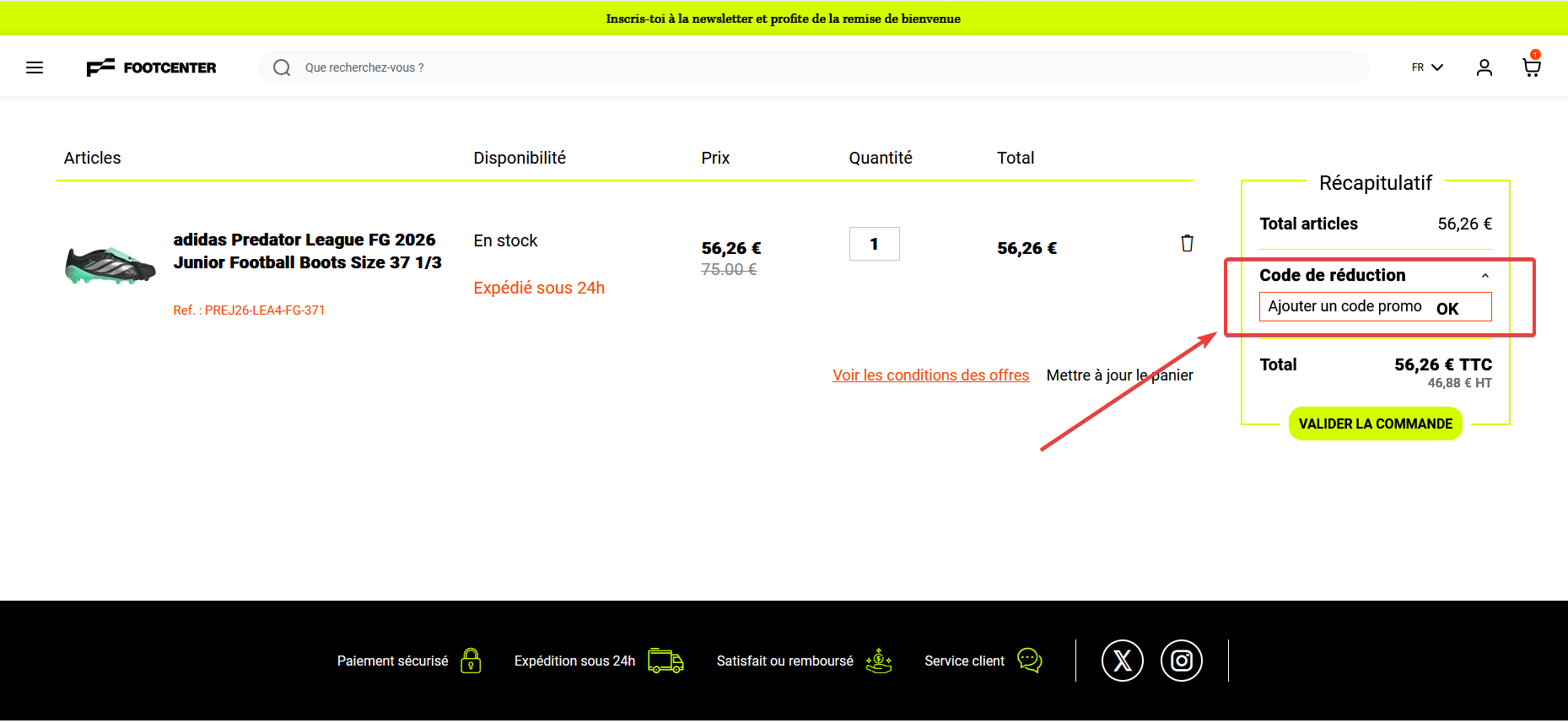This screenshot has width=1568, height=723.
Task: Click the 'Articles' column header
Action: click(x=93, y=158)
